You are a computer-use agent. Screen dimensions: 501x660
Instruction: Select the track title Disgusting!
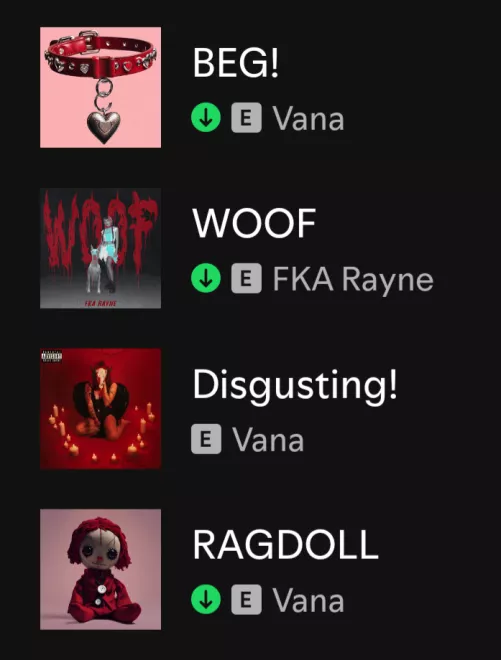[x=295, y=385]
